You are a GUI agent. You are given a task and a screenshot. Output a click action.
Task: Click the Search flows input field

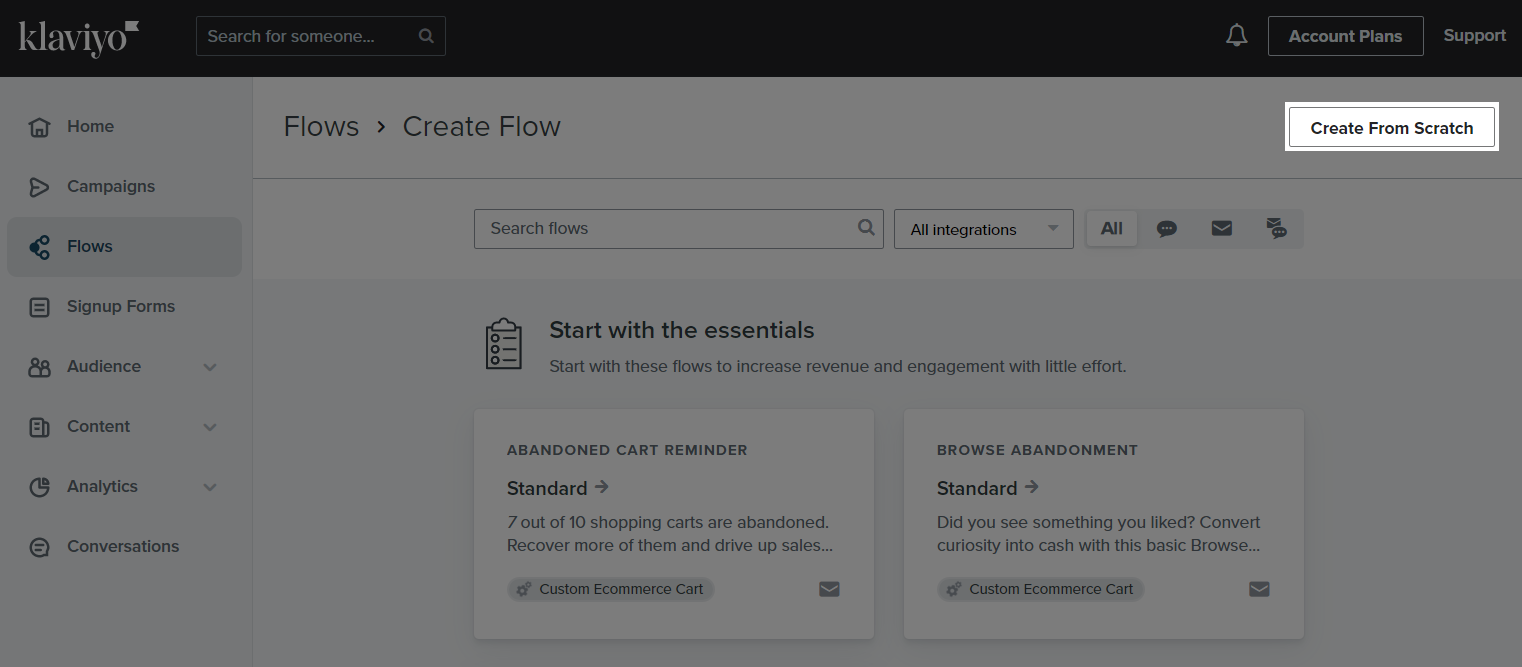(665, 228)
